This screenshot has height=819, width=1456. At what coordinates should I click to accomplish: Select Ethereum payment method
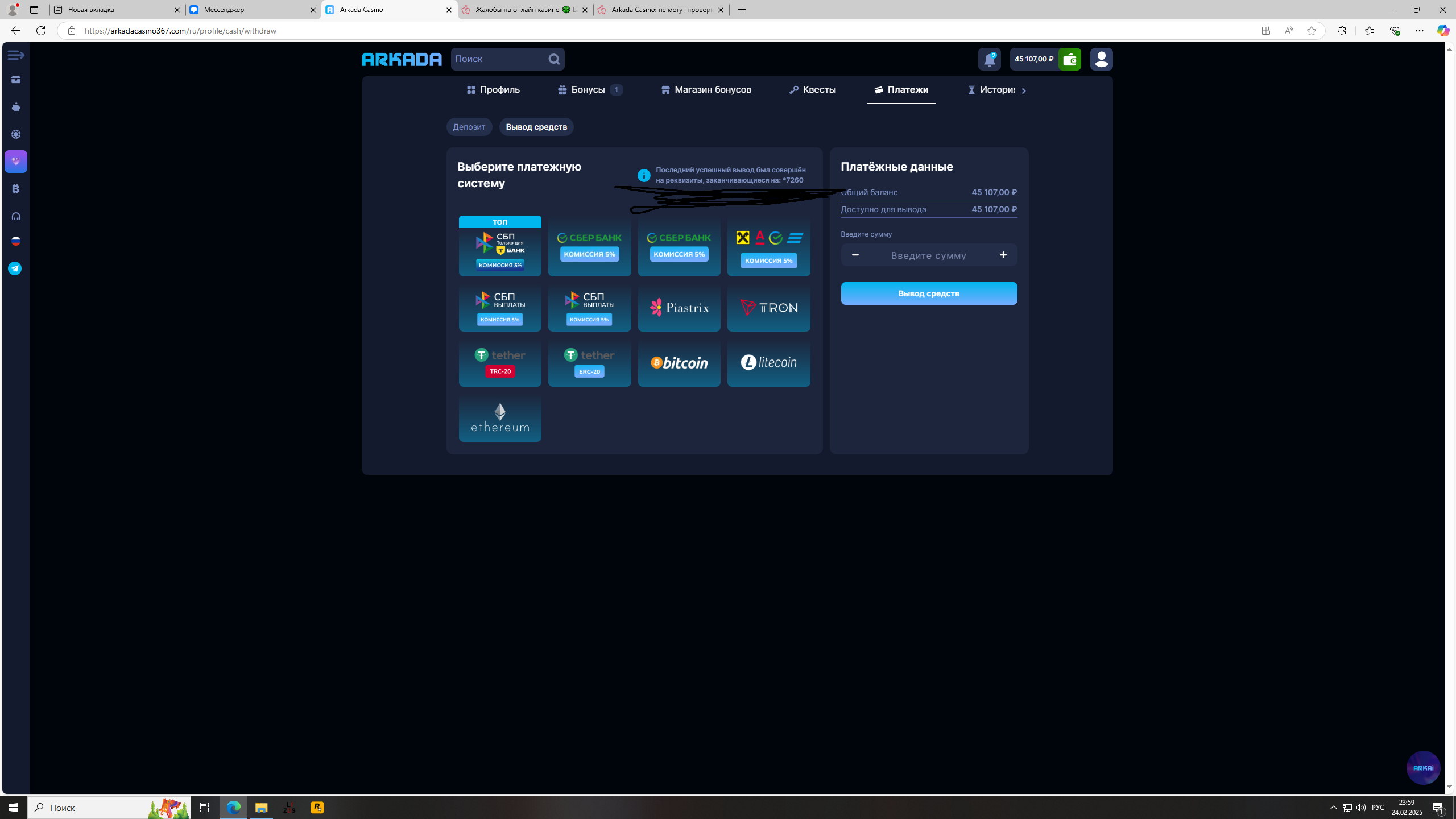pyautogui.click(x=500, y=418)
